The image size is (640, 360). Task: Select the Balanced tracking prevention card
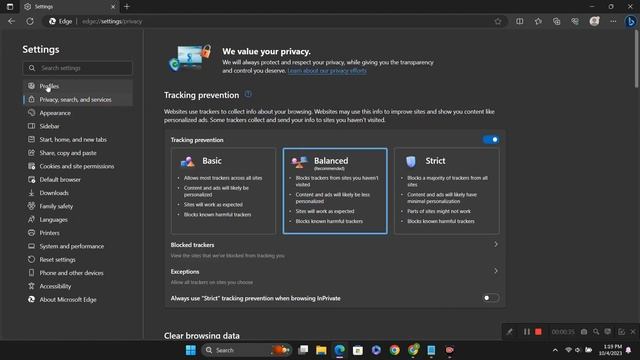point(335,191)
